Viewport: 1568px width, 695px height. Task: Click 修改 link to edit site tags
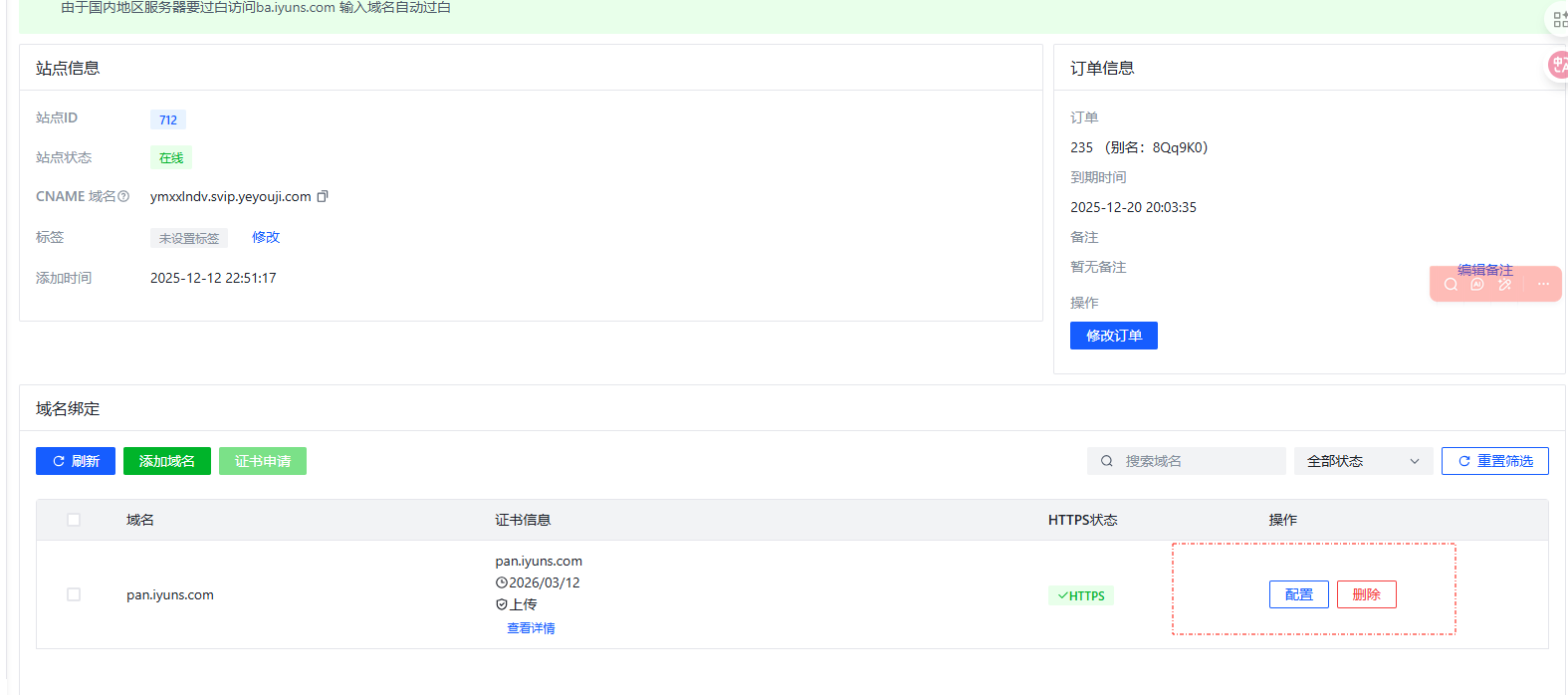[266, 237]
